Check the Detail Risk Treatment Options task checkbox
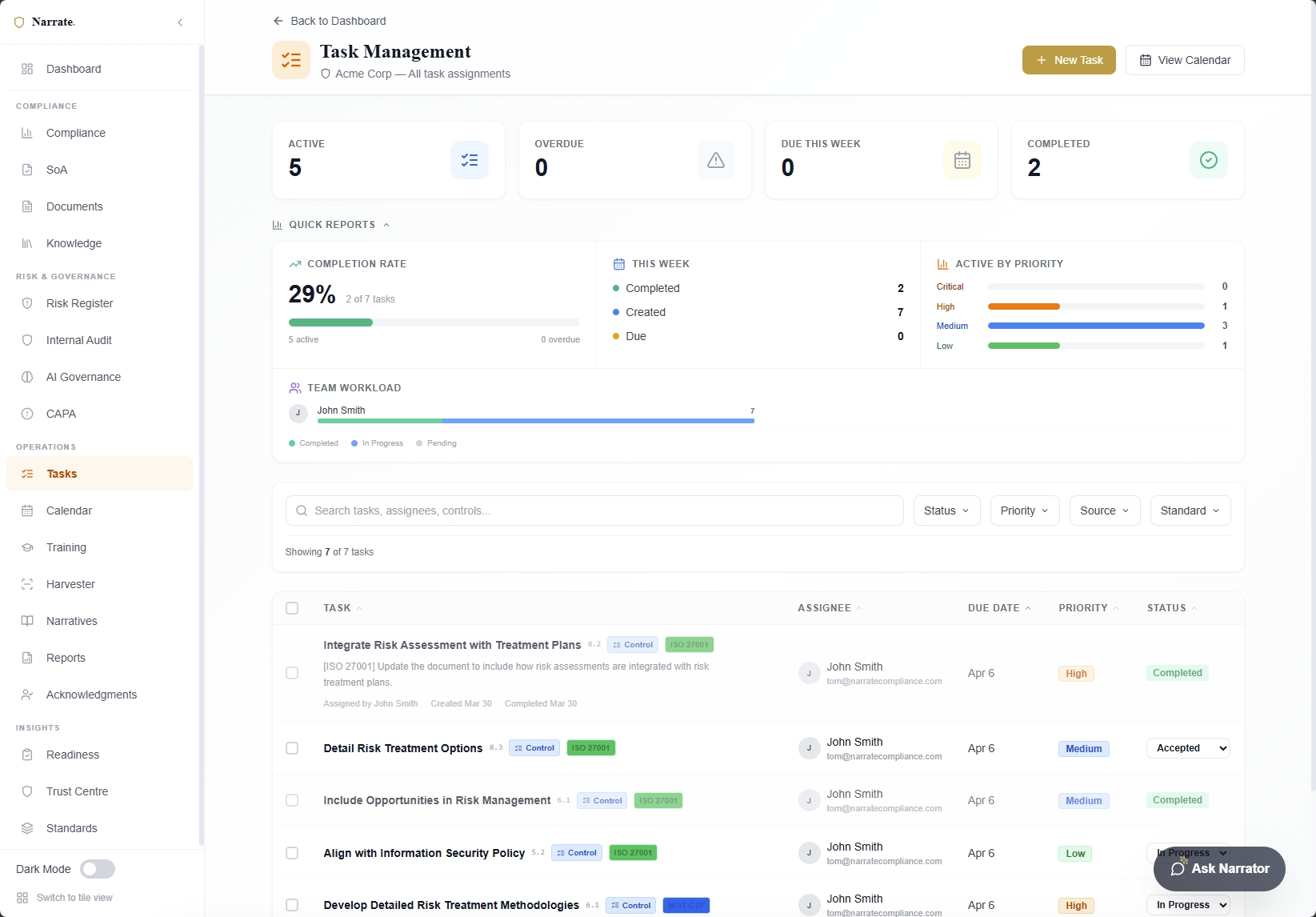 pos(292,748)
